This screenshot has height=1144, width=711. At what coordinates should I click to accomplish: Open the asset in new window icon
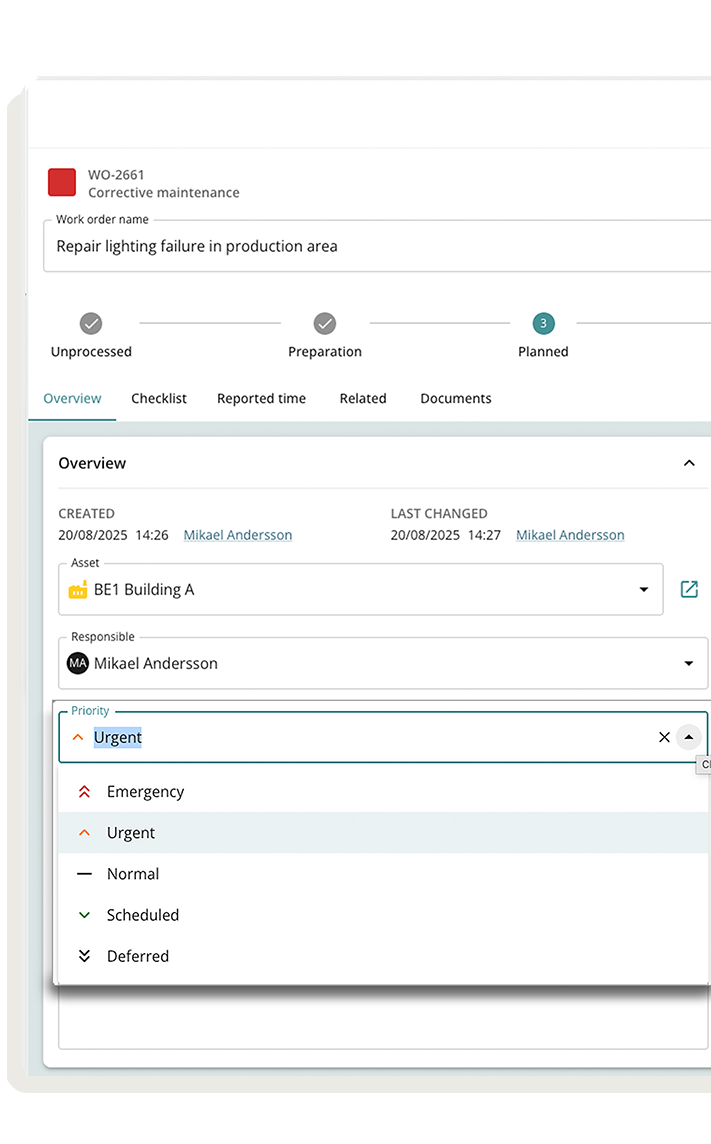click(689, 589)
